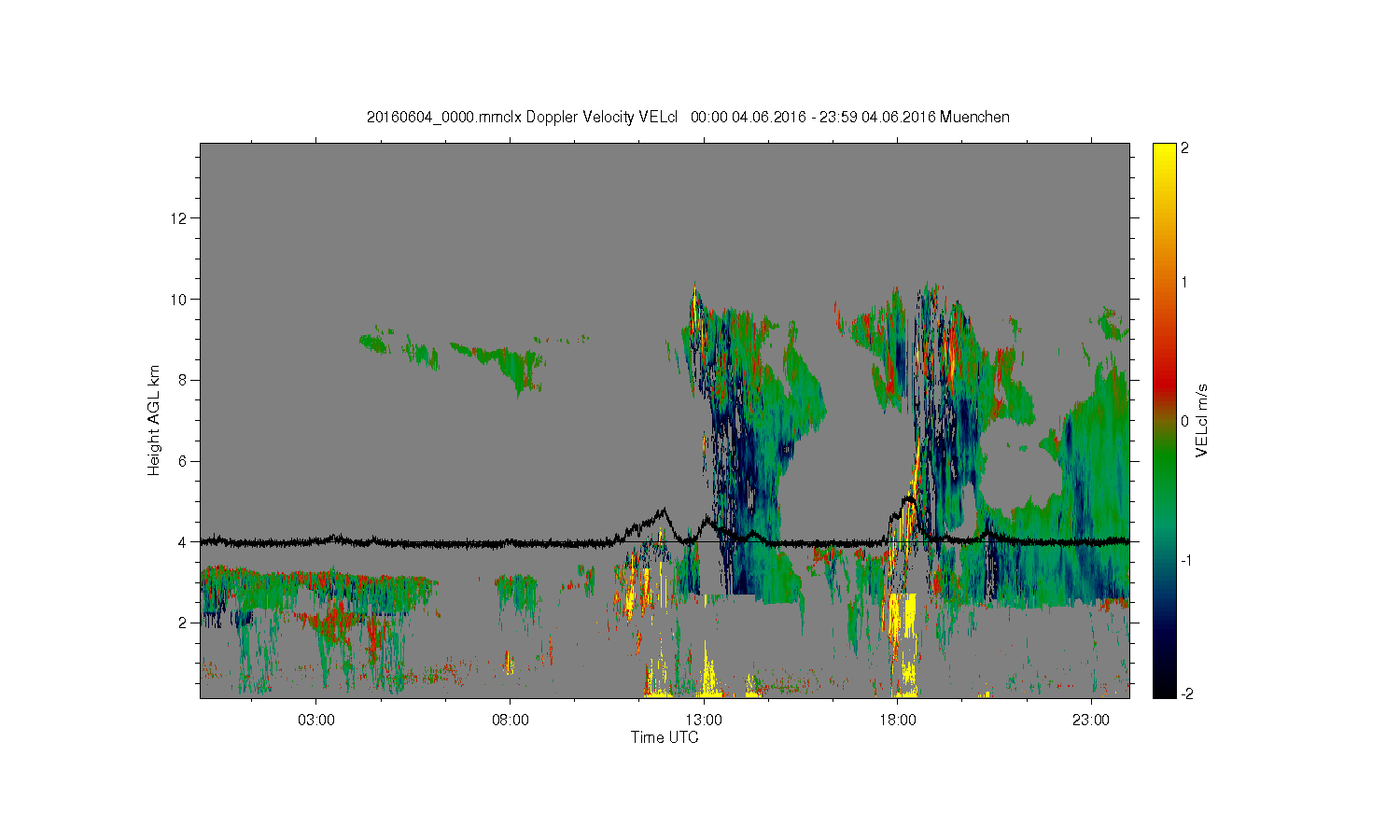The image size is (1400, 840).
Task: Click the "Time UTC" axis label
Action: (x=665, y=737)
